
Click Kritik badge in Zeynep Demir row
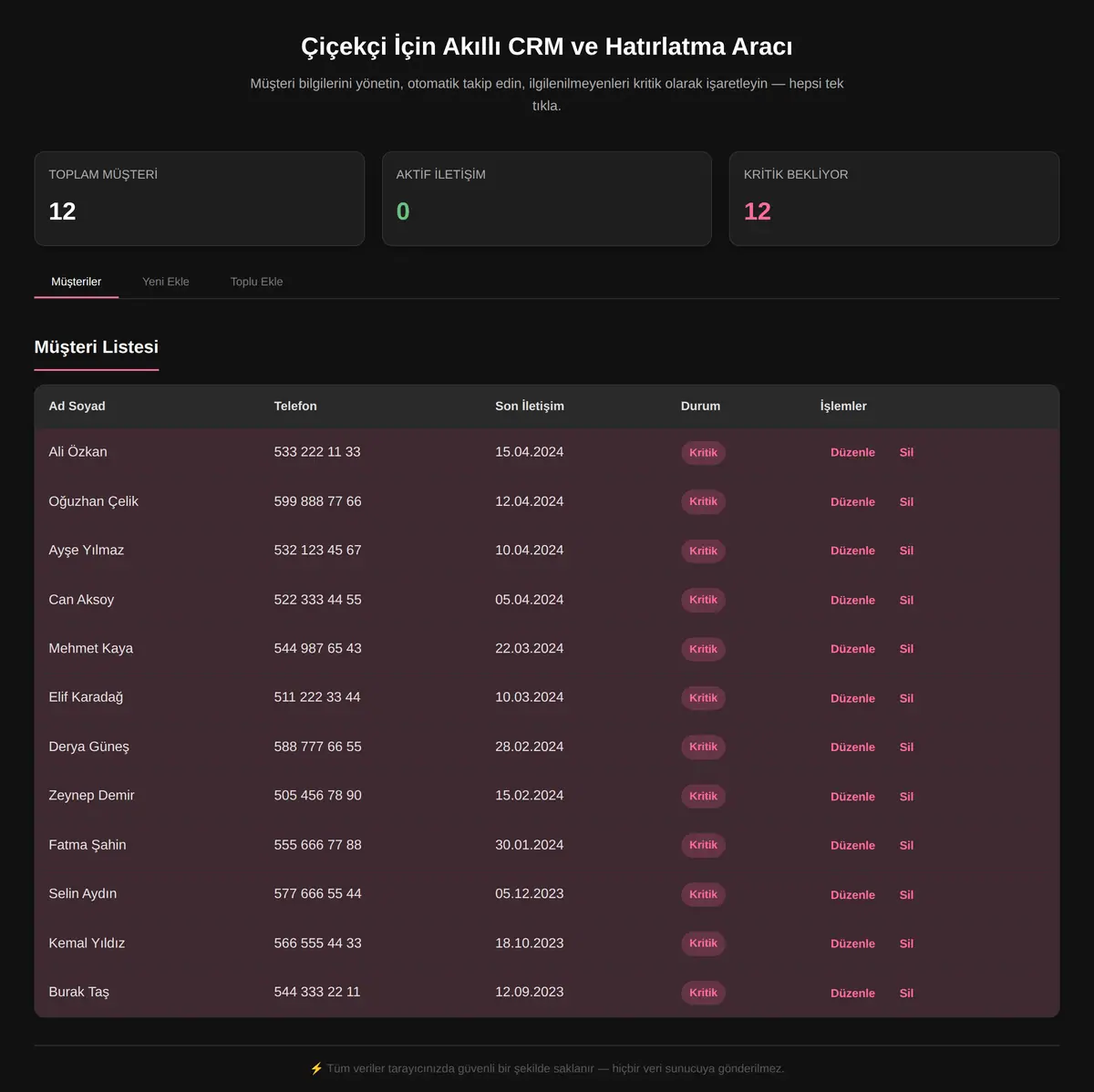pyautogui.click(x=703, y=797)
